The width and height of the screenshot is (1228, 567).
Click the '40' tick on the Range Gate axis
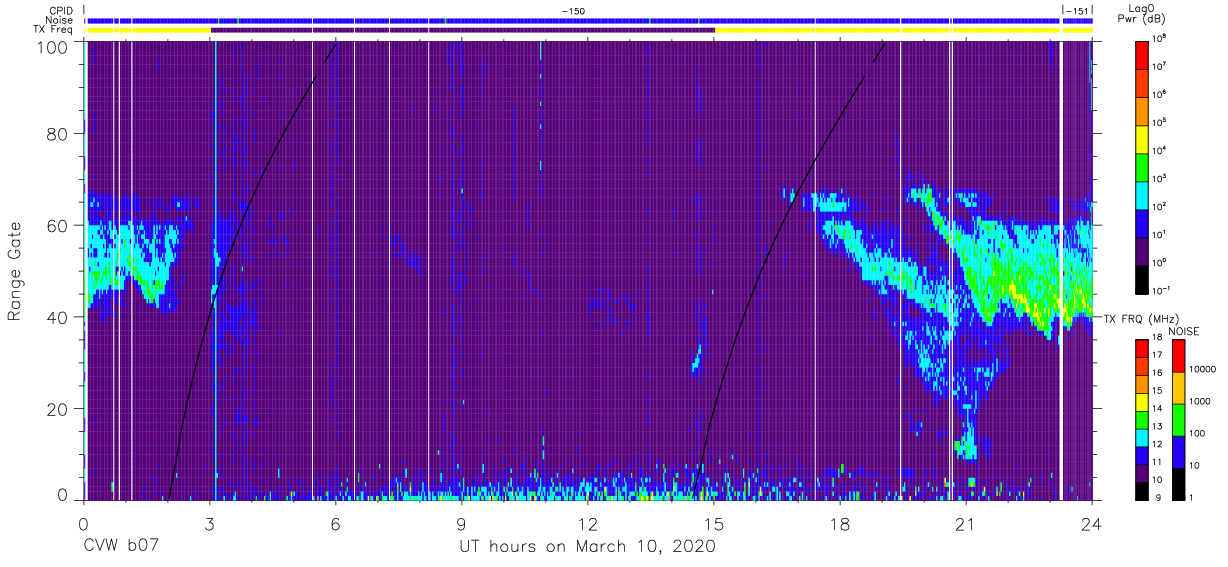point(58,317)
